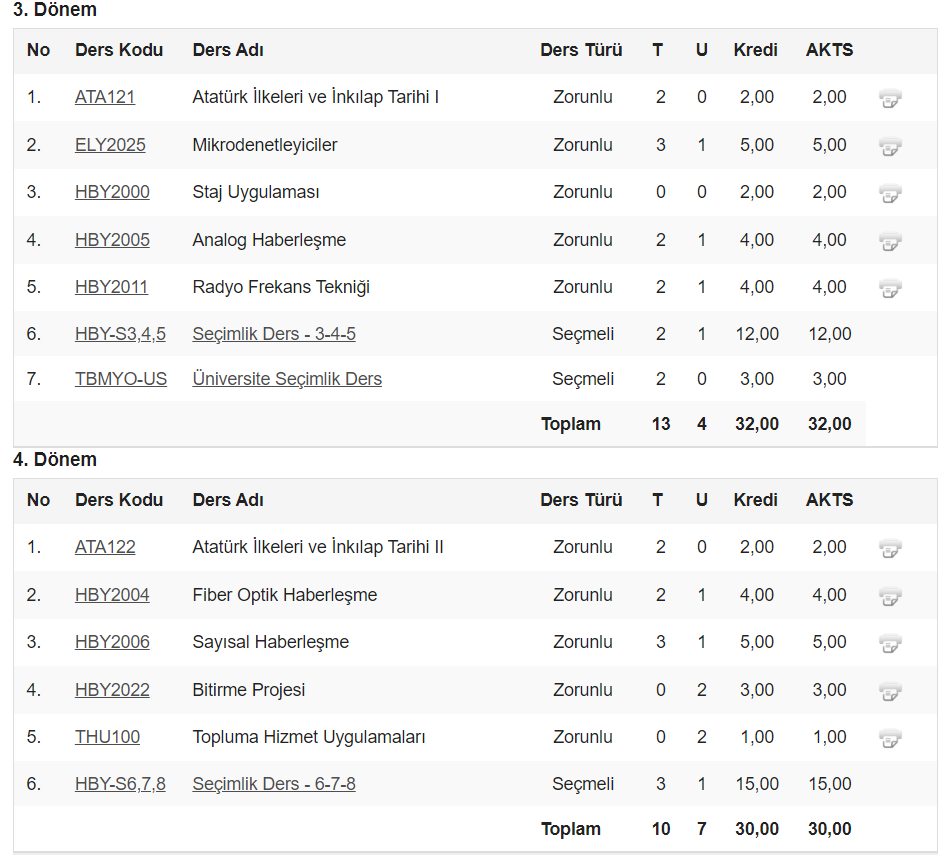Click HBY2022 course code link
This screenshot has height=855, width=944.
coord(112,690)
